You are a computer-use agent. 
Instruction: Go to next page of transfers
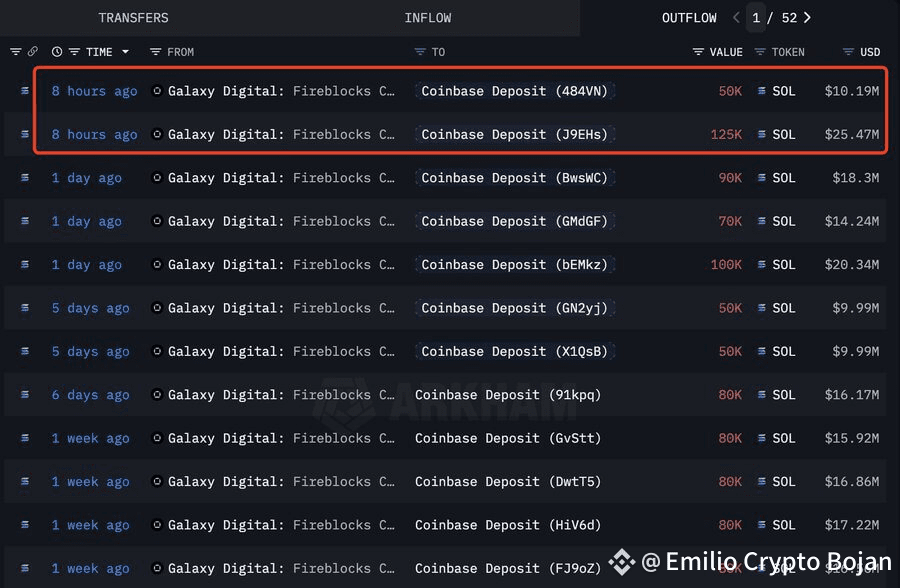click(x=808, y=18)
